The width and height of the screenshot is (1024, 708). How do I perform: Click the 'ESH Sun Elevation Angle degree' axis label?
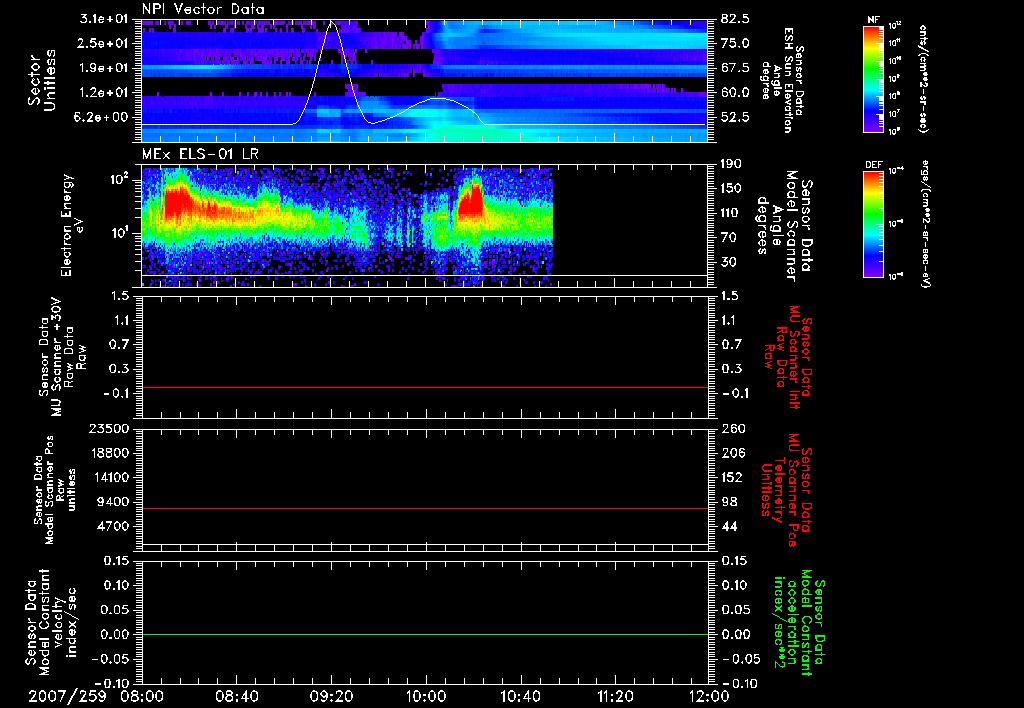point(782,80)
